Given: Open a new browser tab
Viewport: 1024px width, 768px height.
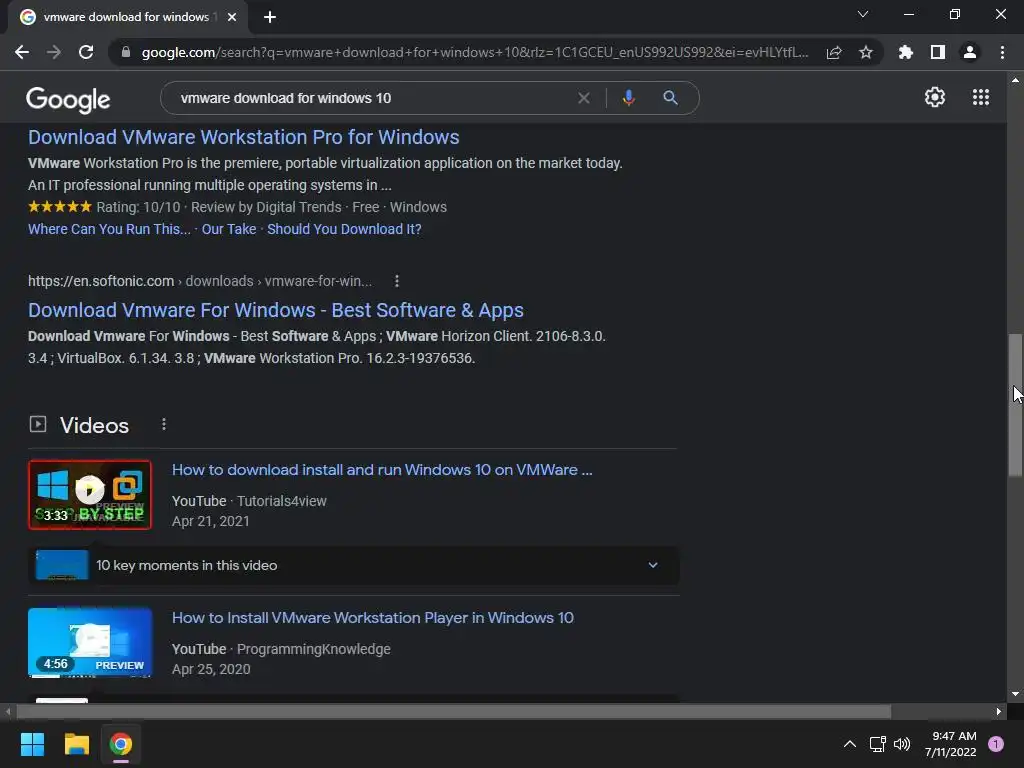Looking at the screenshot, I should (x=270, y=17).
